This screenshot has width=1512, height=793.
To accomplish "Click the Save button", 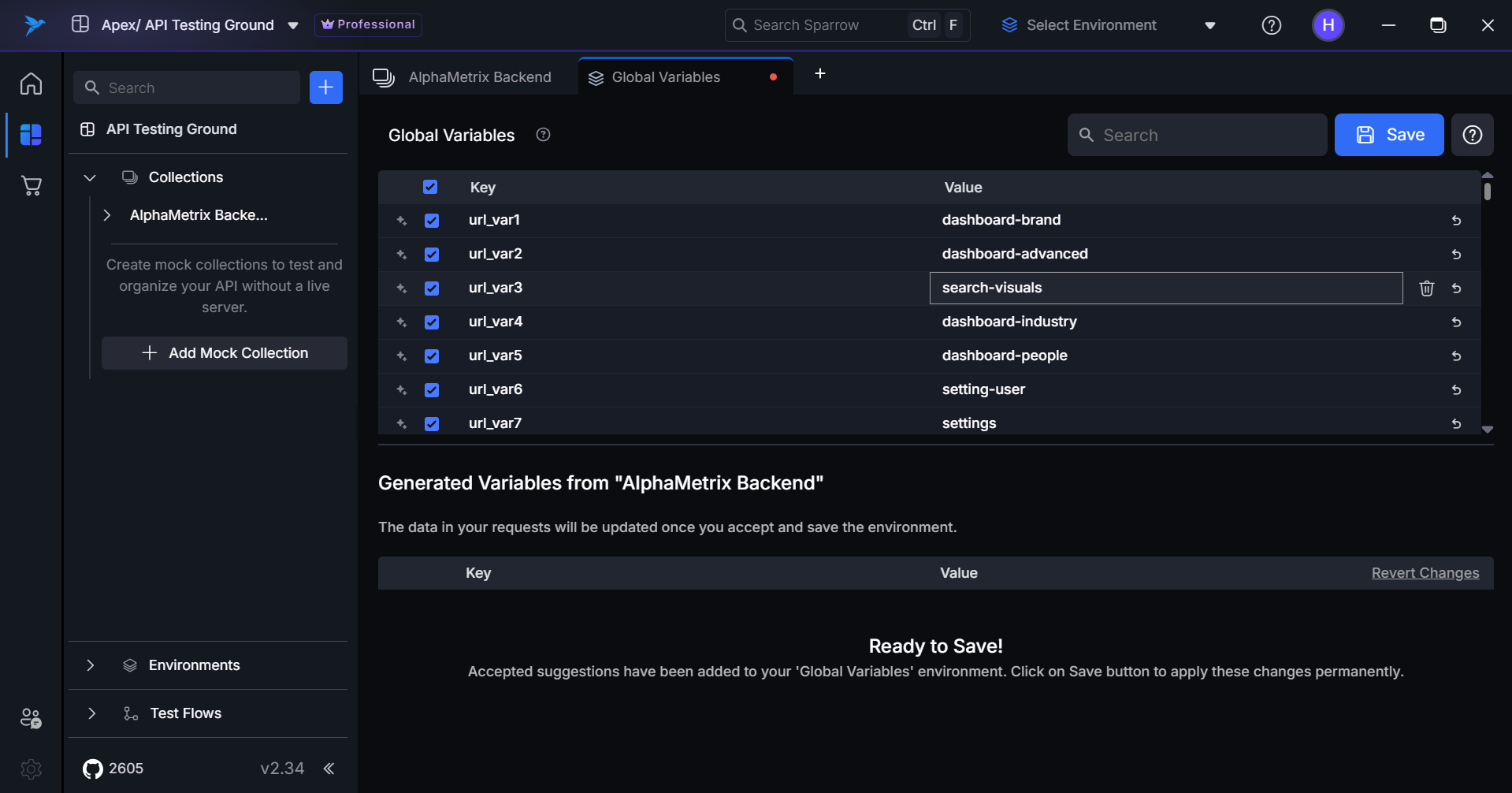I will 1388,135.
